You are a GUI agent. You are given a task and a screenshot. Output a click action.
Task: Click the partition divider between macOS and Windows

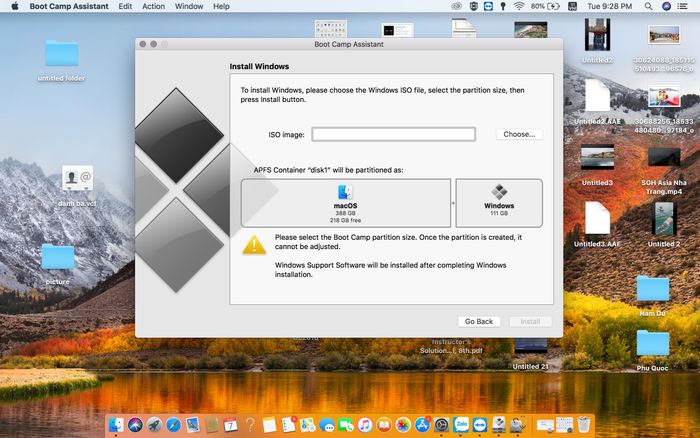[453, 203]
